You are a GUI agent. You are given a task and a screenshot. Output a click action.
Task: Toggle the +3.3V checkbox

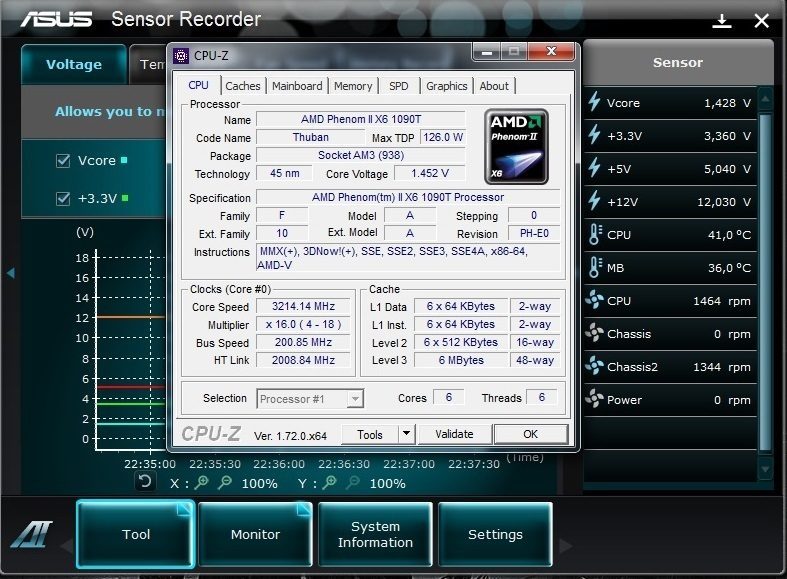(x=63, y=199)
